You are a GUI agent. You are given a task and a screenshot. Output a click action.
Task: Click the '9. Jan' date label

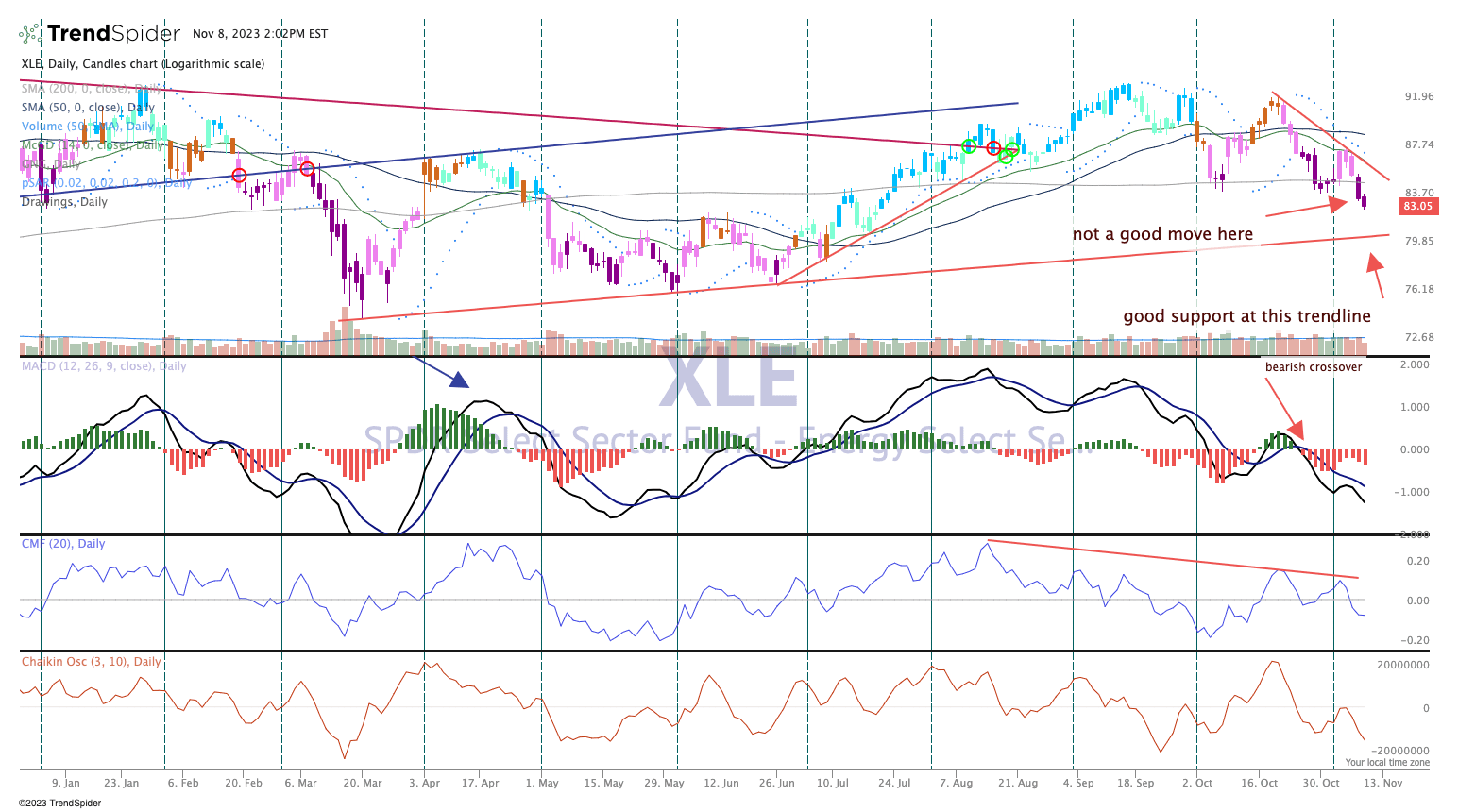[x=65, y=783]
